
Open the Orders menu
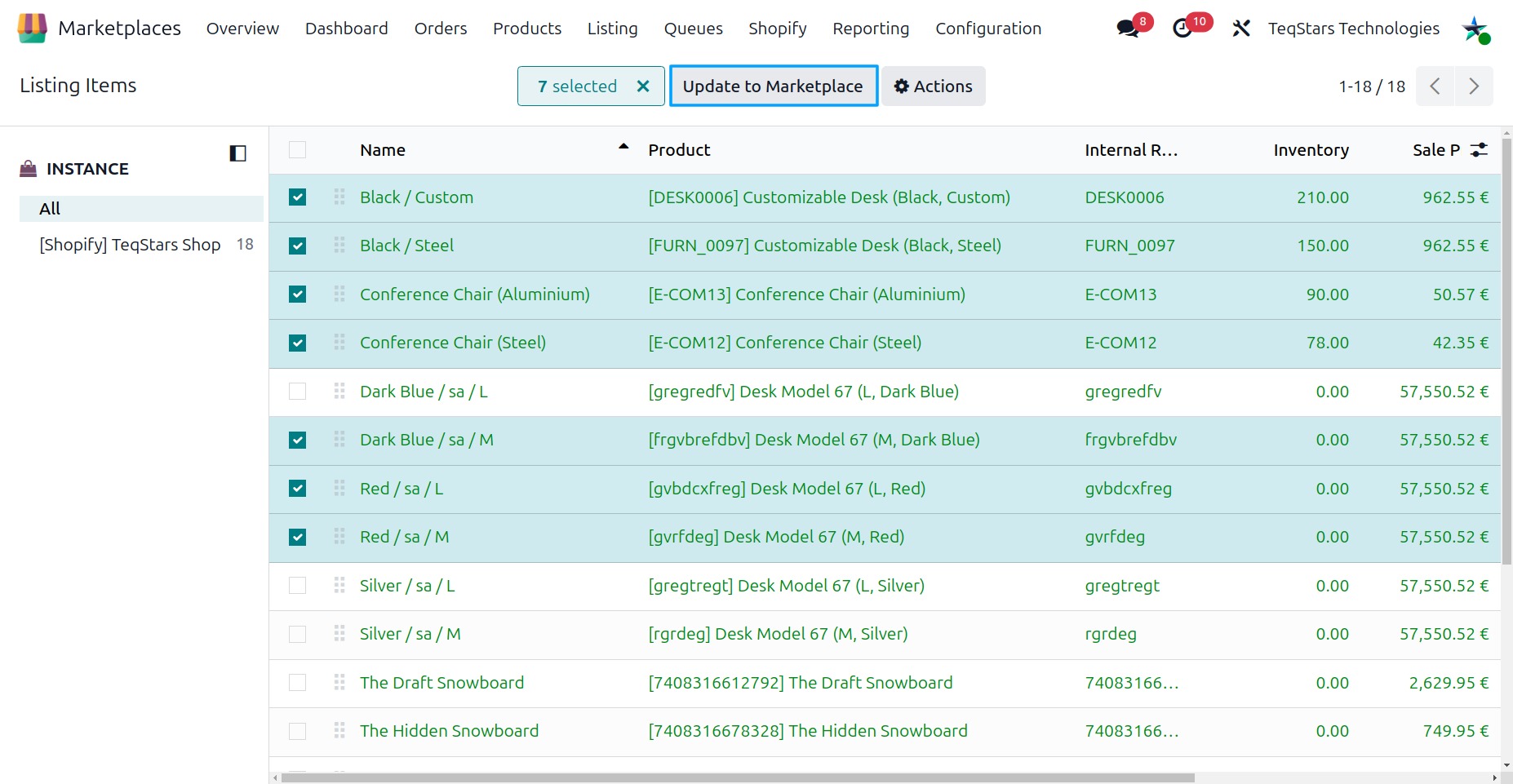[x=441, y=29]
